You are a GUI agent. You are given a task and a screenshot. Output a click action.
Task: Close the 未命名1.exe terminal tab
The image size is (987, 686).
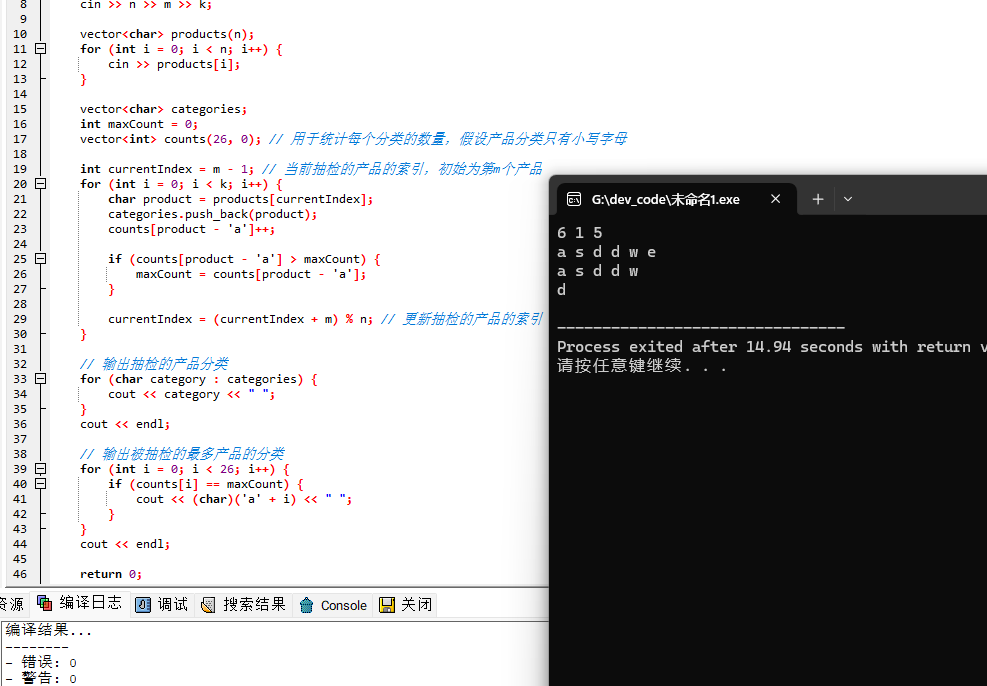click(776, 199)
